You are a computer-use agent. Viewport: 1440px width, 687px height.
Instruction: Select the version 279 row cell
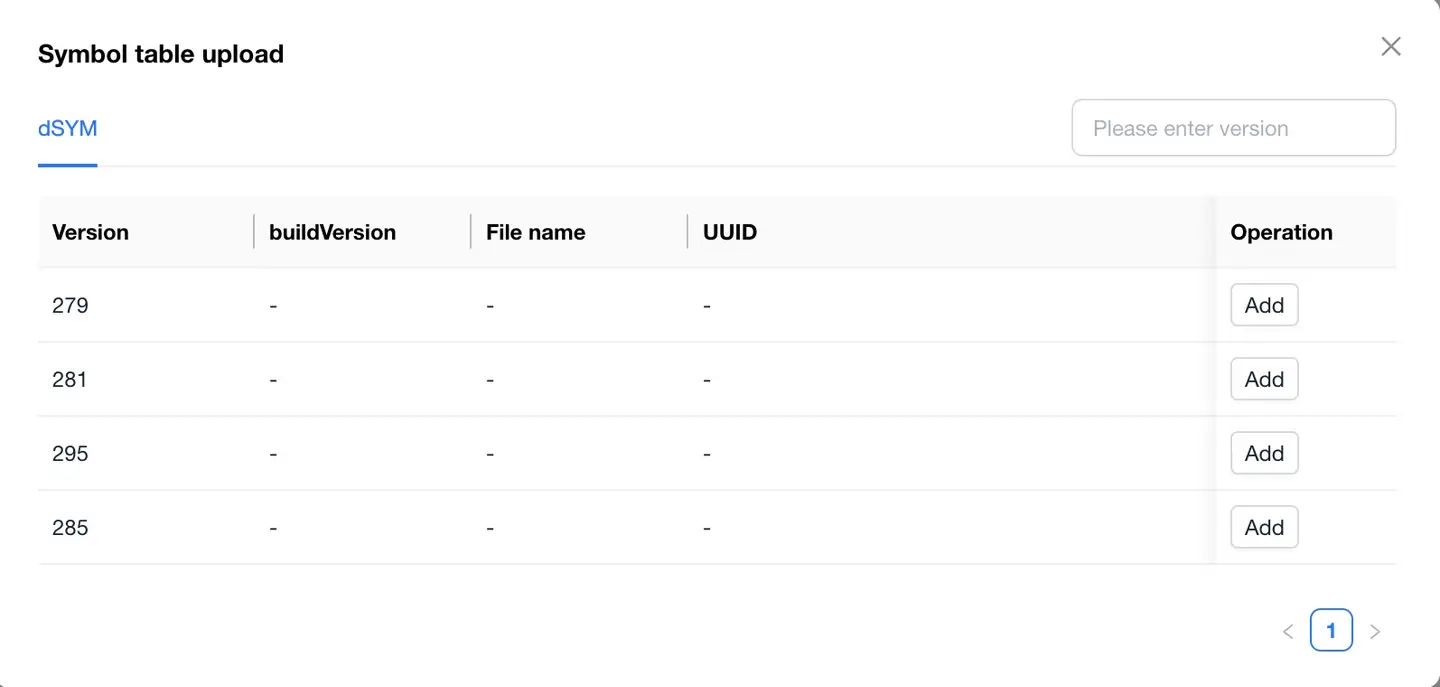pos(71,306)
